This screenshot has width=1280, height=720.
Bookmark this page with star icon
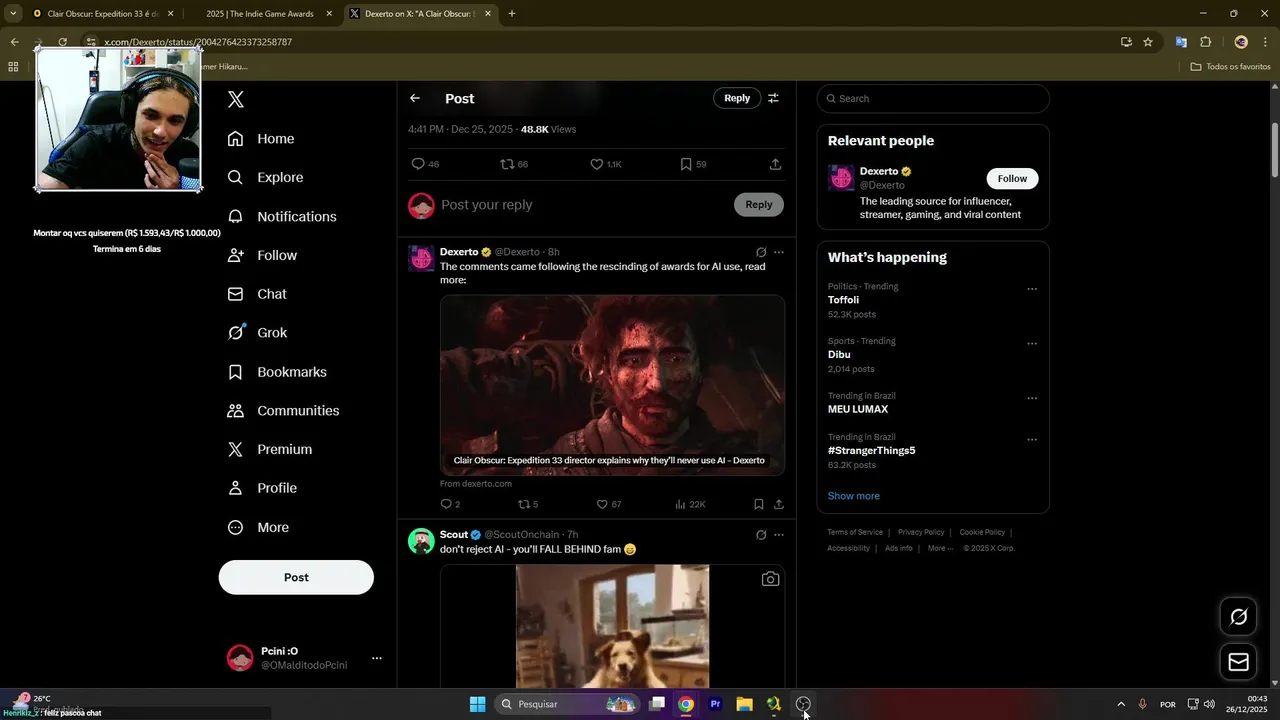pyautogui.click(x=1148, y=42)
